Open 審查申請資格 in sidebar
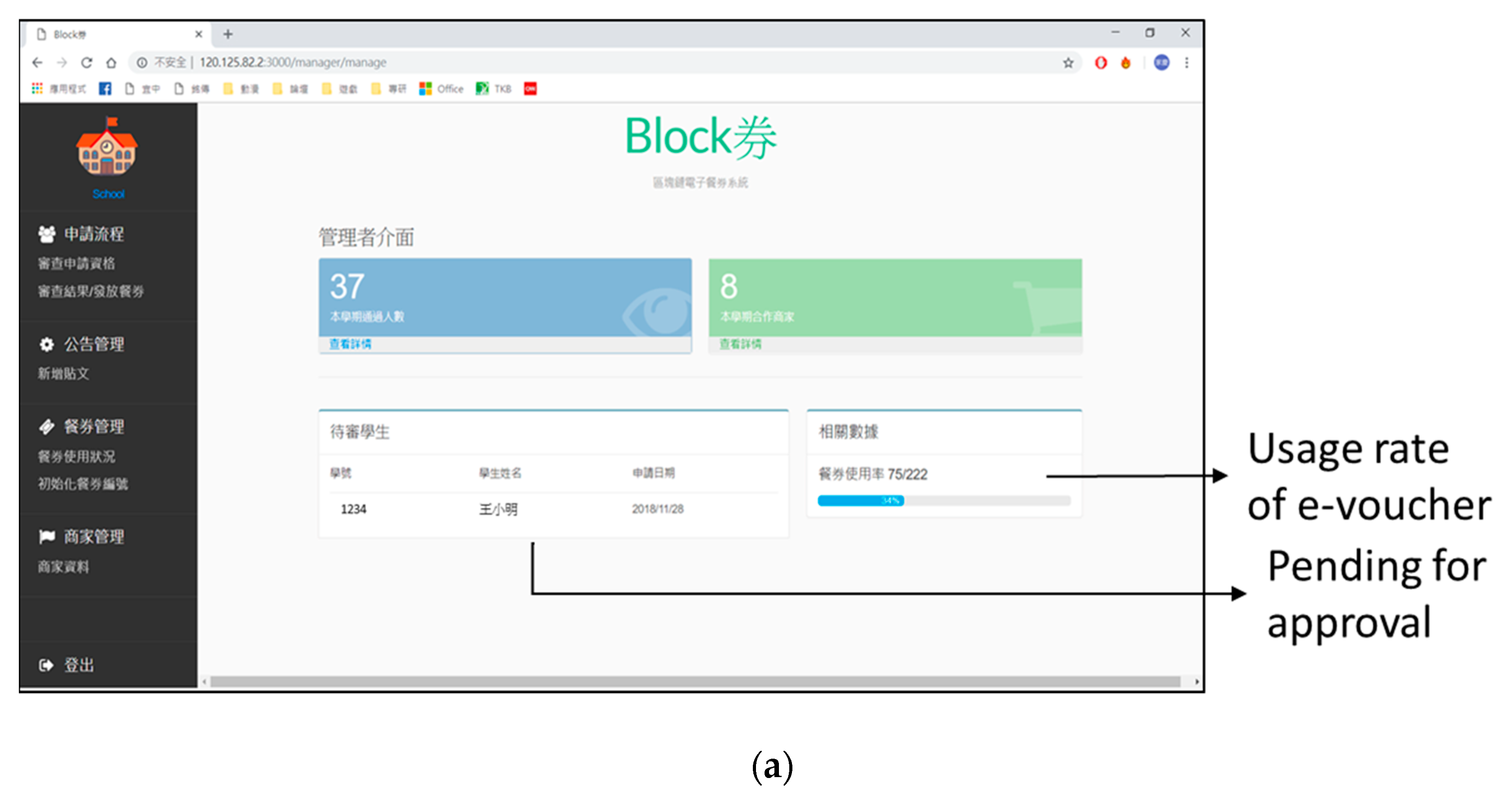Screen dimensions: 1512x809 pos(76,263)
